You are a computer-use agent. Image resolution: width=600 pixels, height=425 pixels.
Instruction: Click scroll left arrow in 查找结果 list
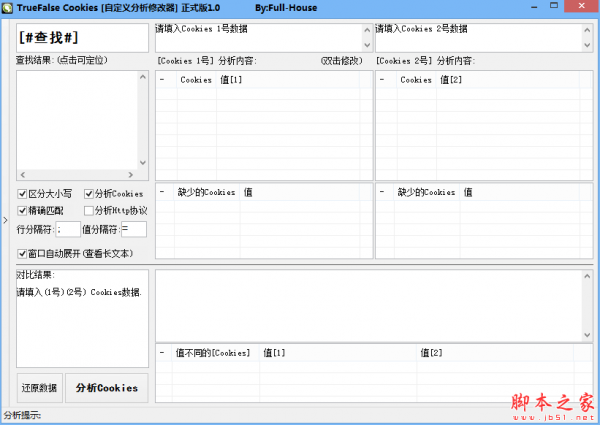tap(23, 175)
